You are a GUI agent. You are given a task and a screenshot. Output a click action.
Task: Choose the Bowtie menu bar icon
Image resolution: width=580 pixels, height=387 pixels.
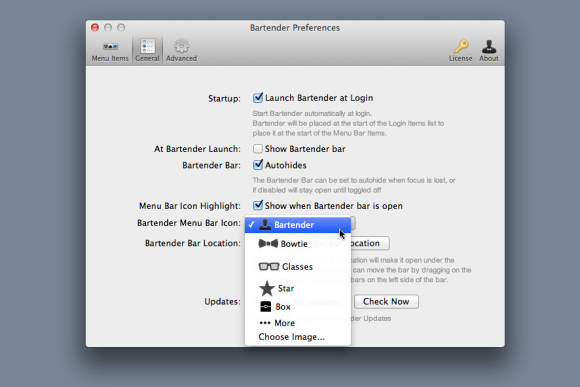click(x=298, y=243)
